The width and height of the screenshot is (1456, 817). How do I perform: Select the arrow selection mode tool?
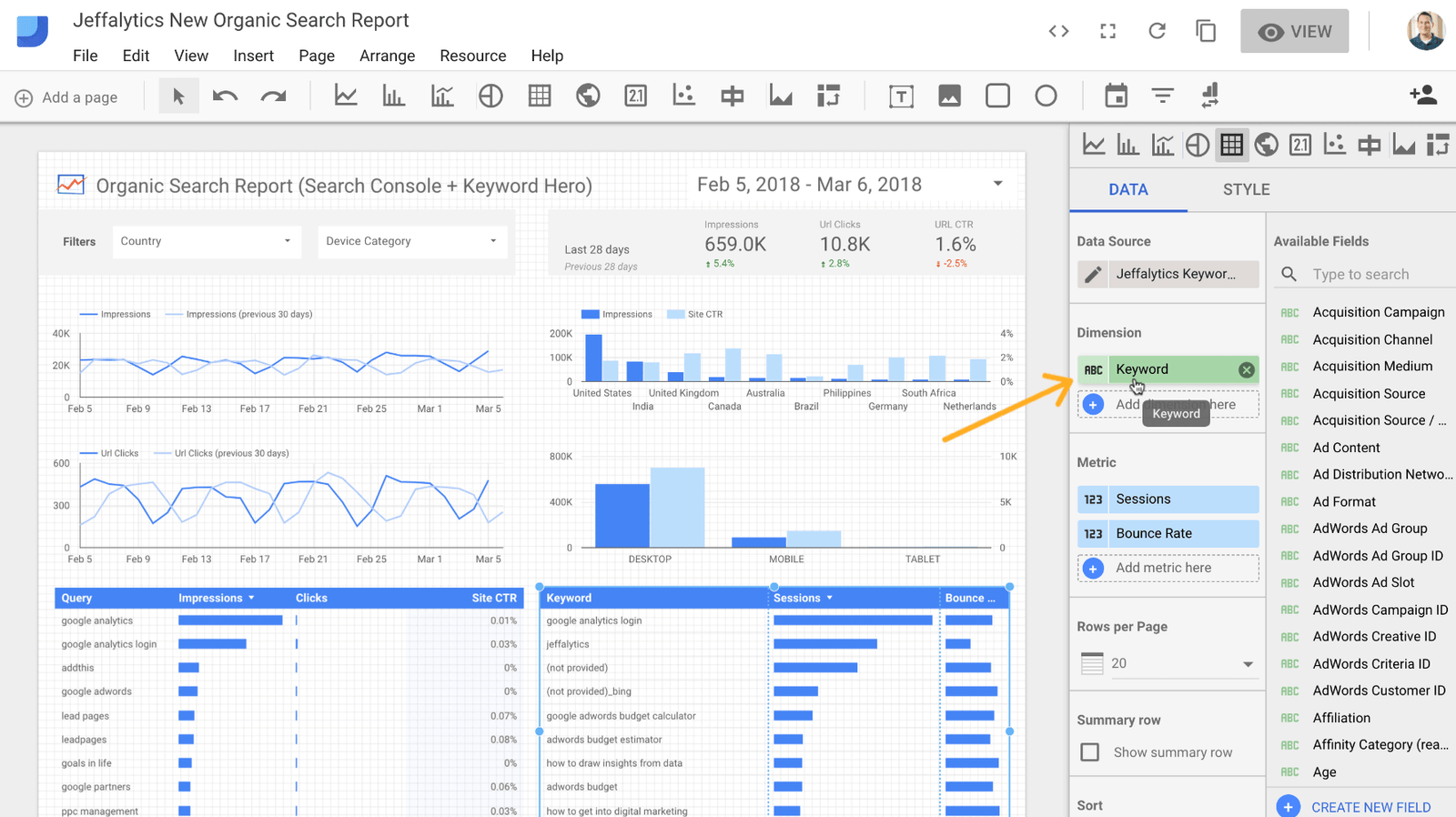coord(178,96)
